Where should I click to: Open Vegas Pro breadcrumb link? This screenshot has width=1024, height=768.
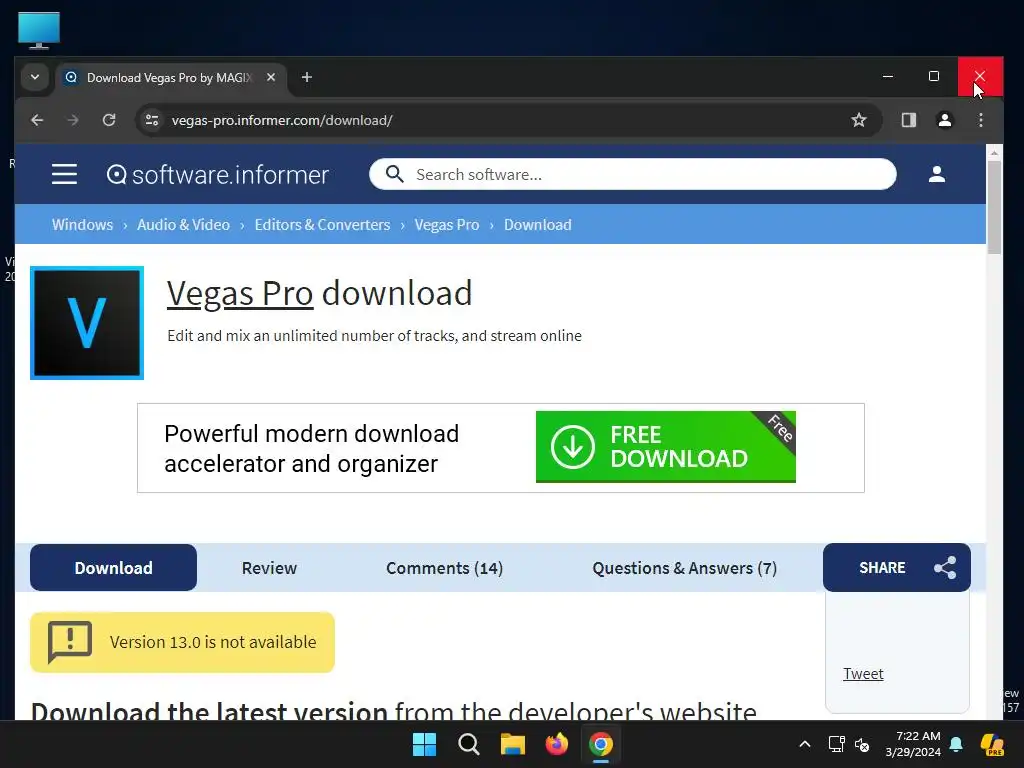(x=447, y=225)
